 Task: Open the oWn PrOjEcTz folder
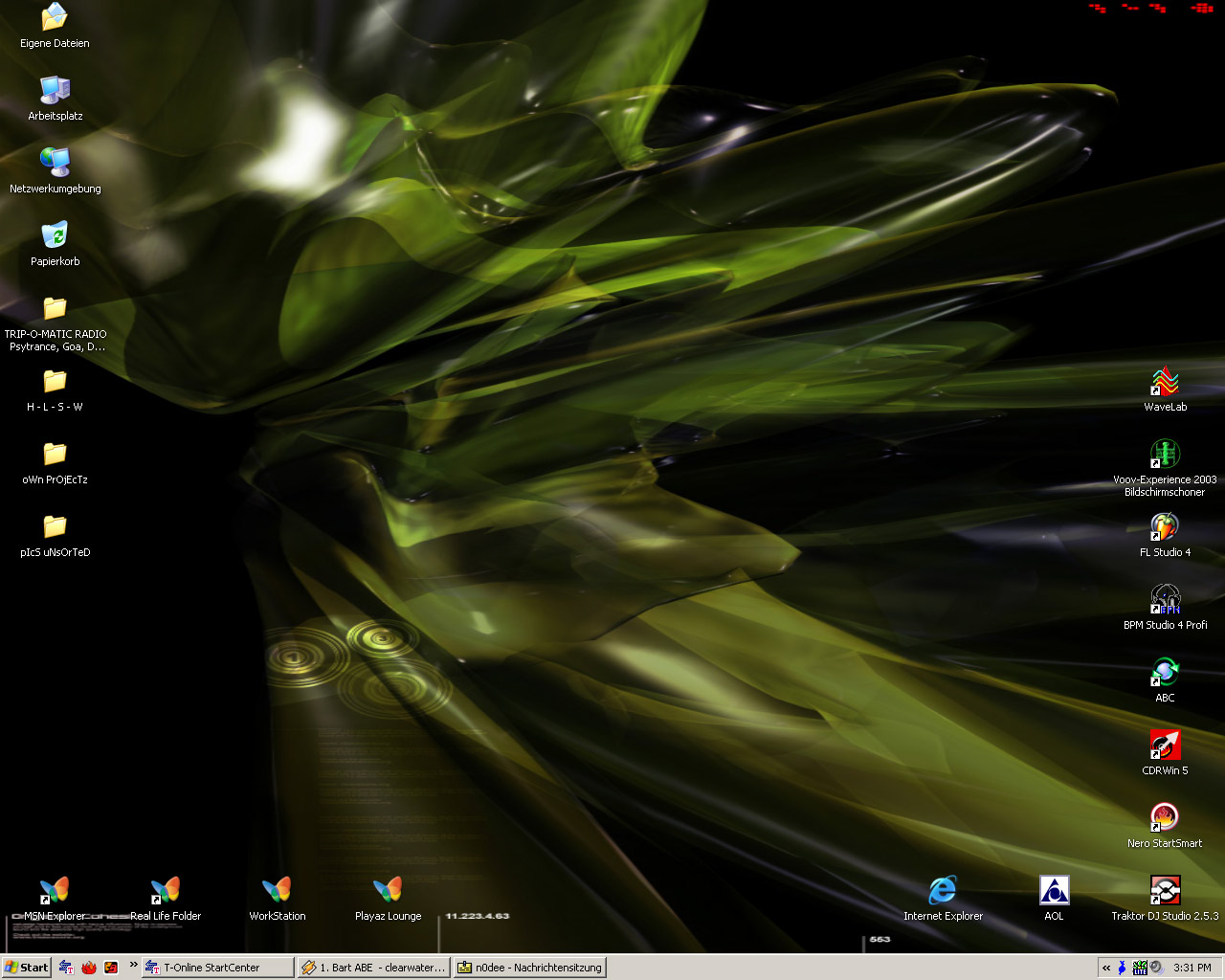tap(55, 455)
